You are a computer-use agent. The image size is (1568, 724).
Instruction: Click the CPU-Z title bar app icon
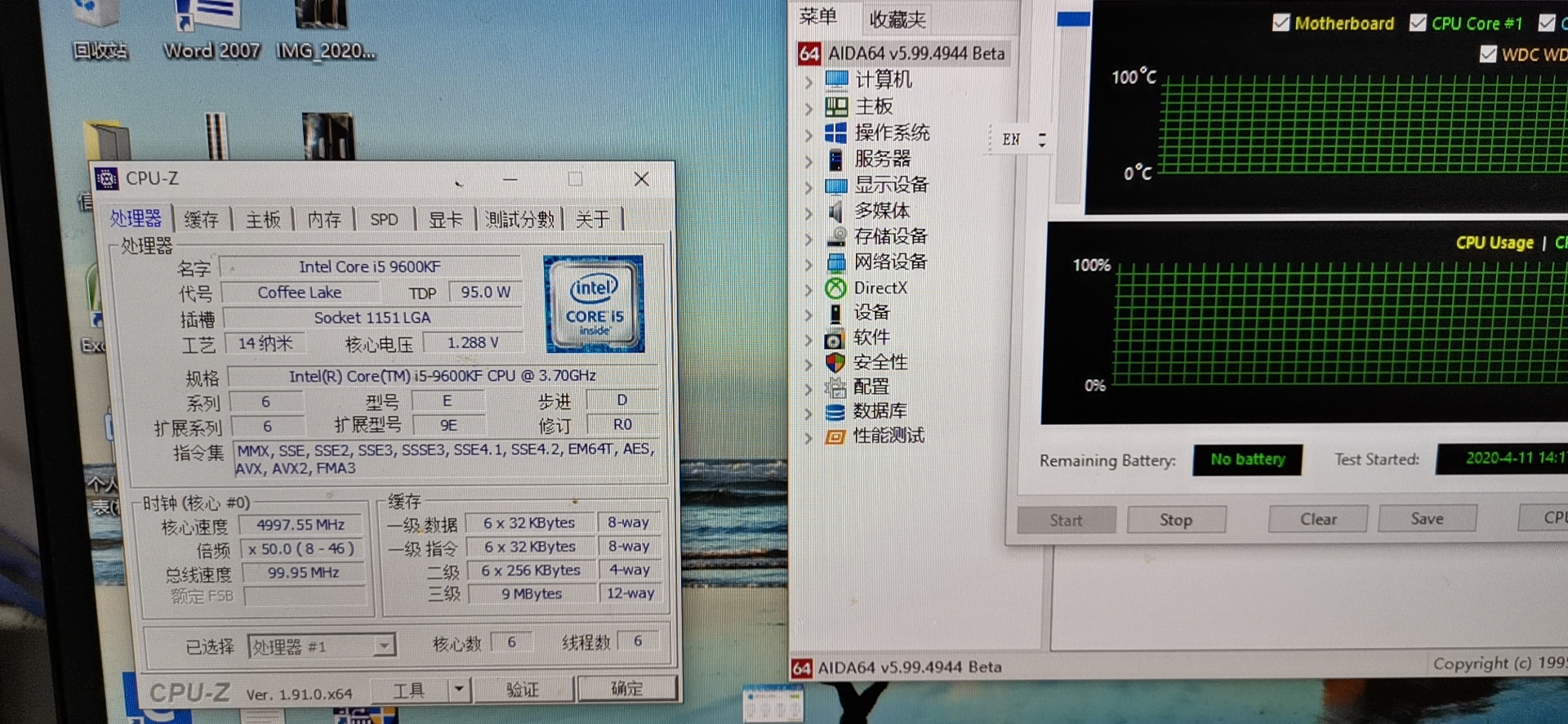[x=107, y=178]
